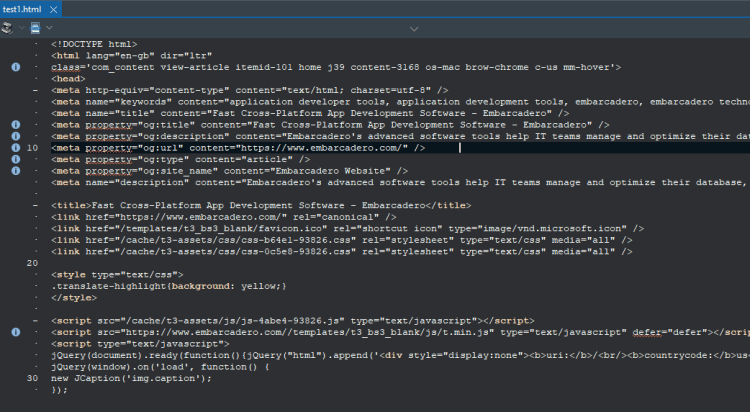Image resolution: width=750 pixels, height=412 pixels.
Task: Click the og:title meta property line text
Action: coord(330,125)
